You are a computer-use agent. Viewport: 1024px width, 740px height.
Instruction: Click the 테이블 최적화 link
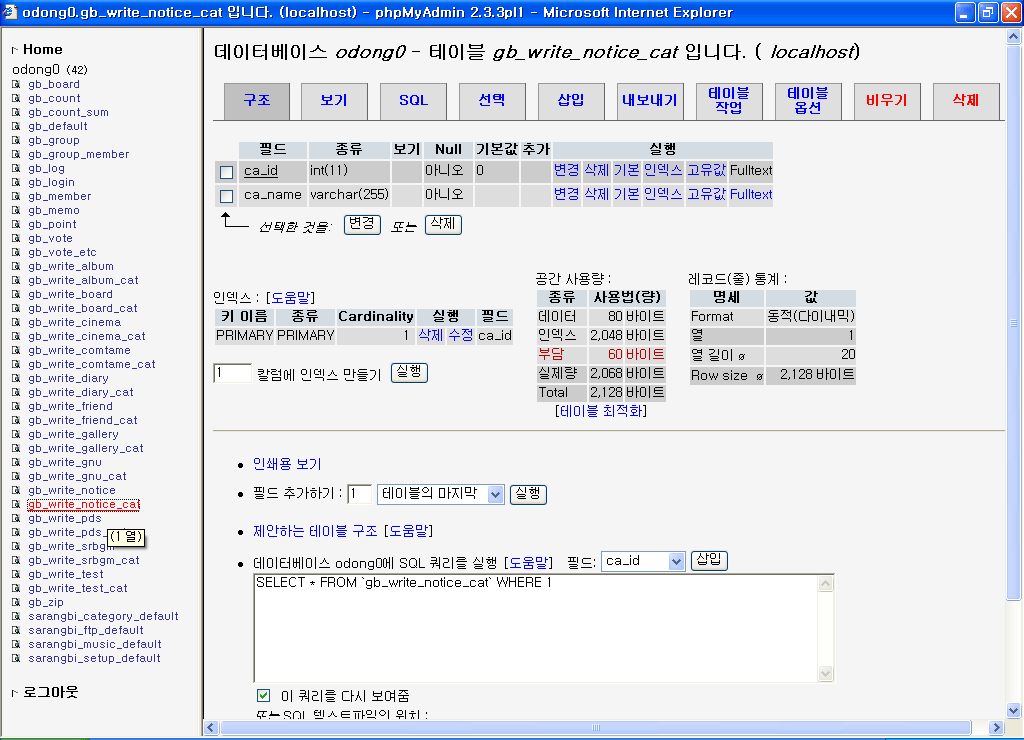600,411
